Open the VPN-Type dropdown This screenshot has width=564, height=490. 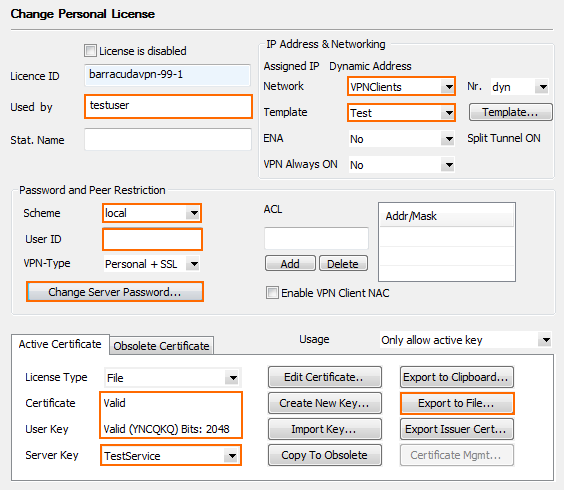(152, 264)
